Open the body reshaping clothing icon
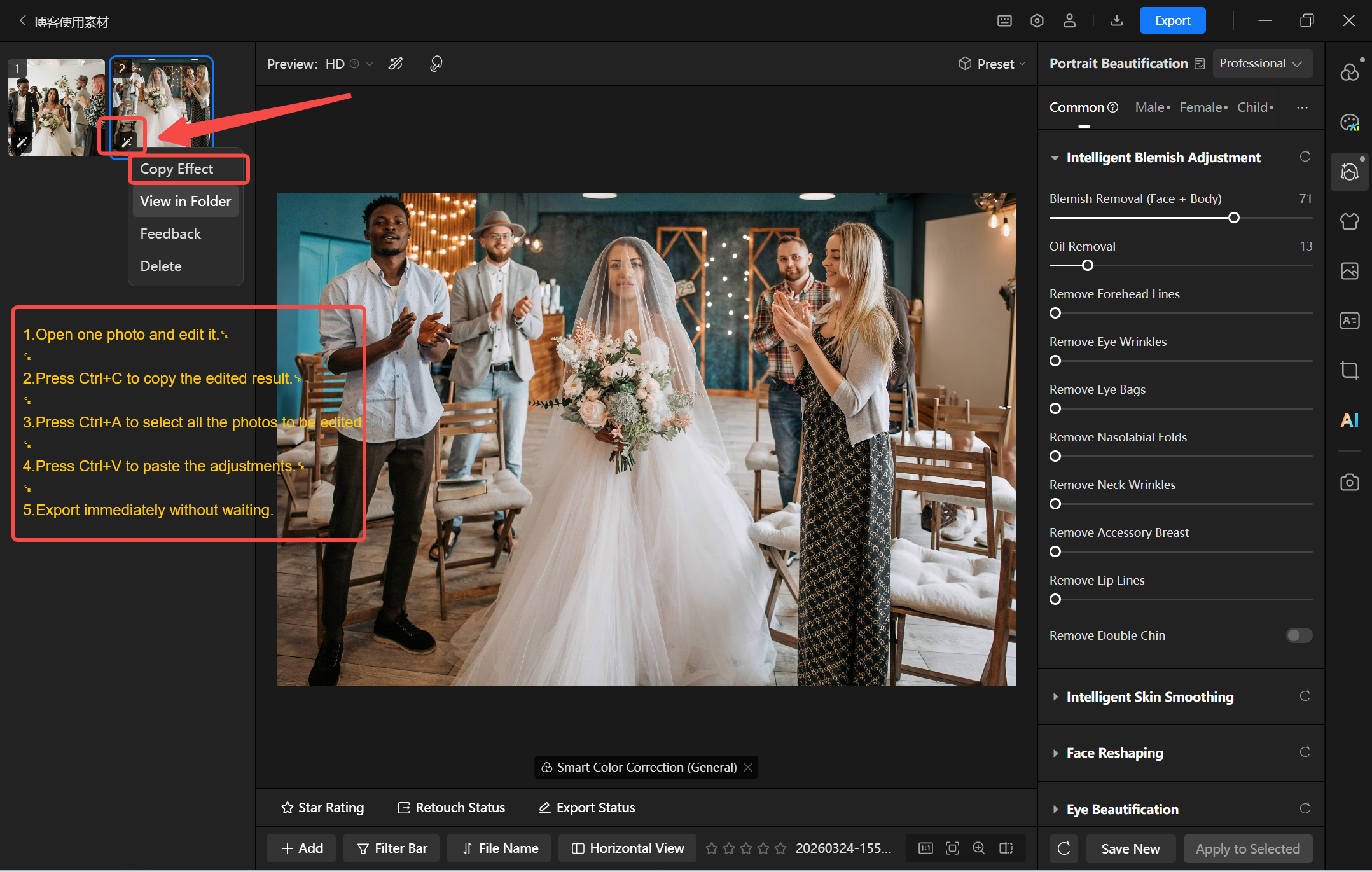 point(1349,221)
